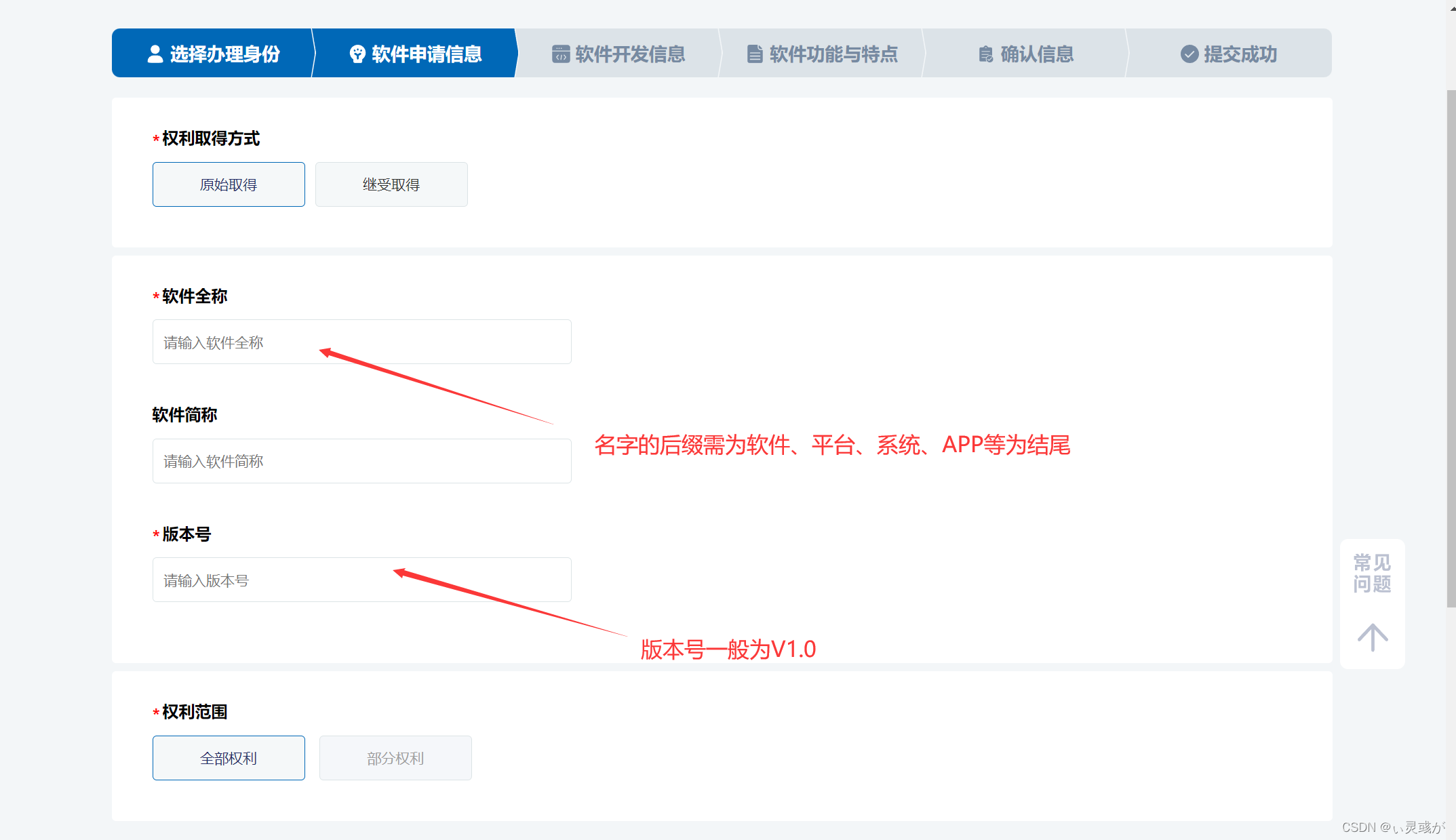Focus the 请输入软件简称 input field
The image size is (1456, 840).
point(362,461)
